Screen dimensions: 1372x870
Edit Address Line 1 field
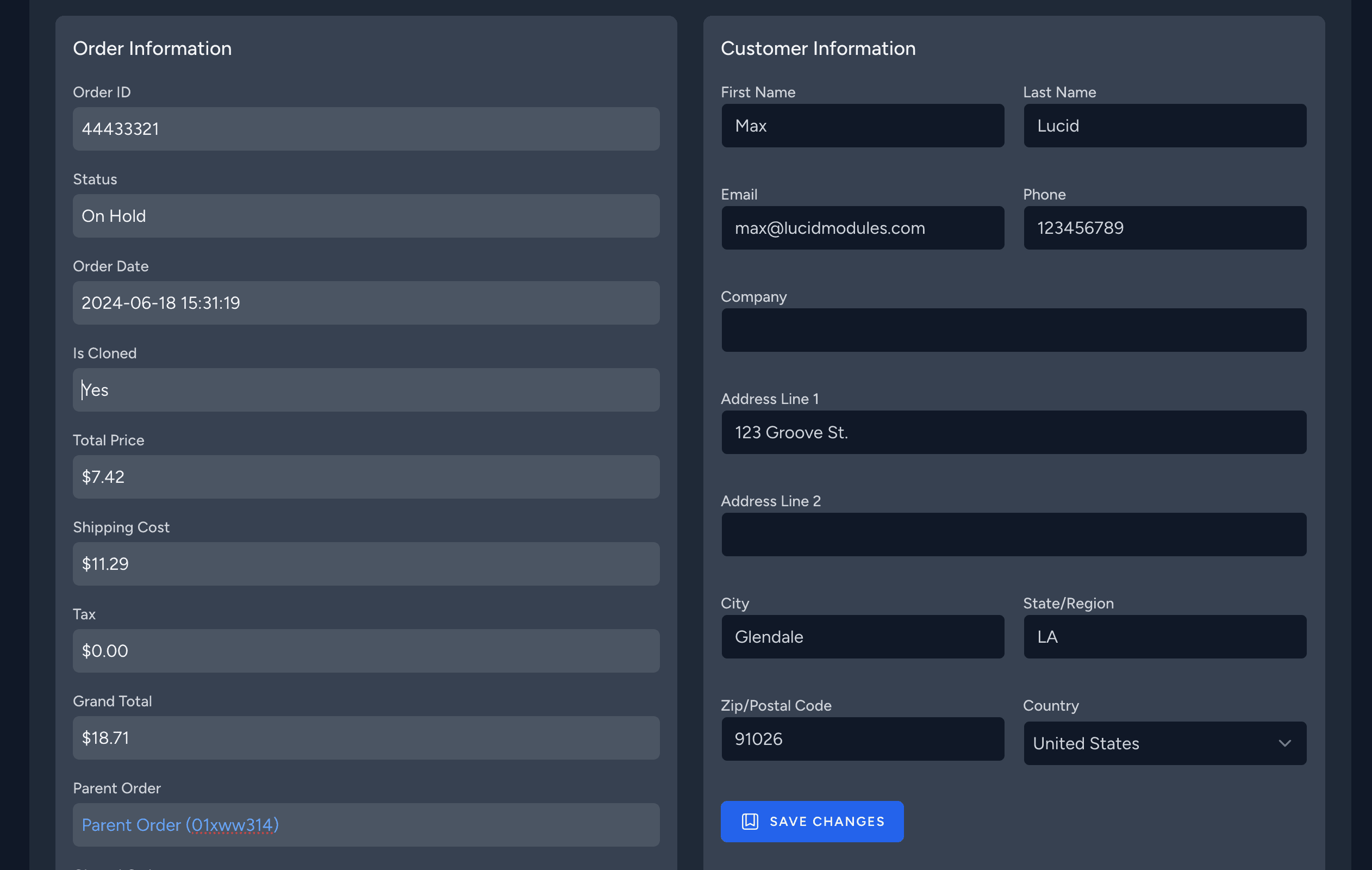point(1013,433)
